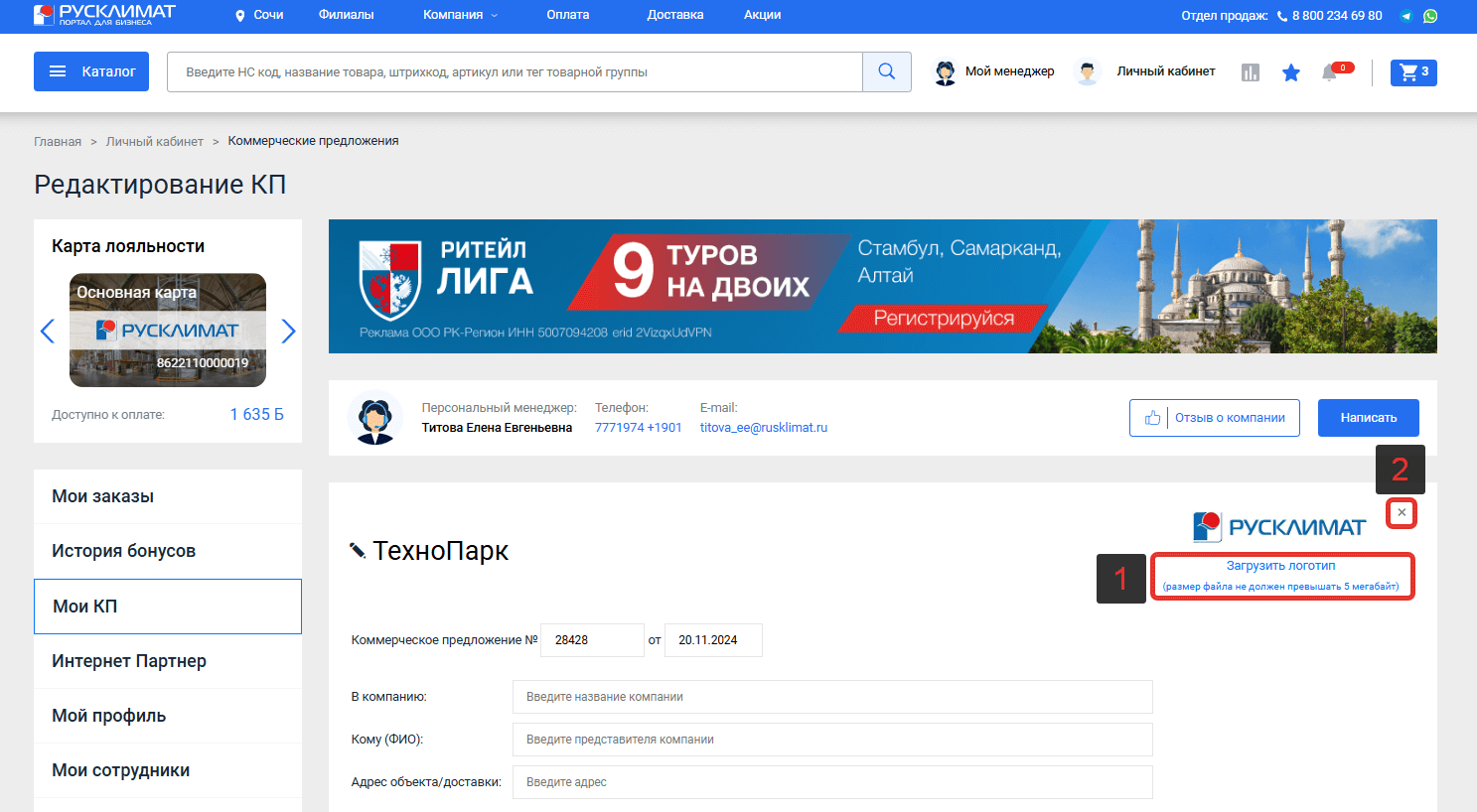
Task: Call manager phone 7771974 +1901
Action: coord(639,428)
